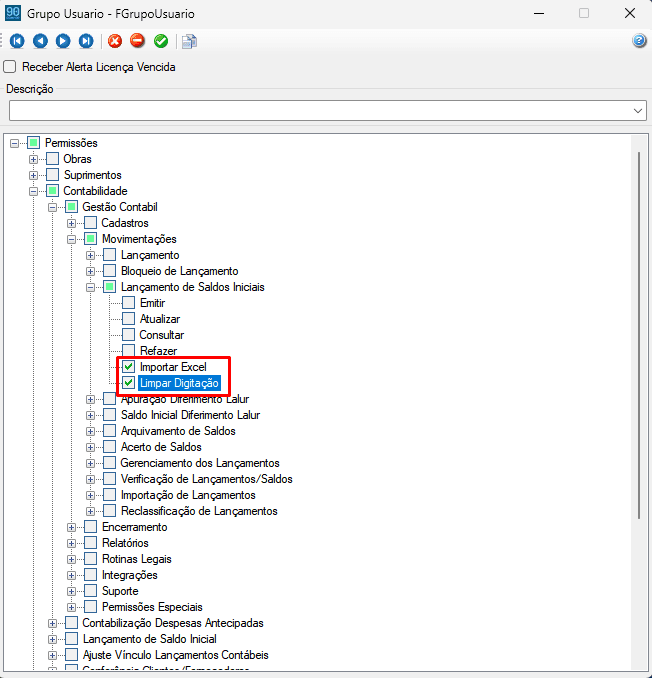Screen dimensions: 652x678
Task: Expand Saldo Inicial Diferimento Lalur node
Action: click(x=90, y=415)
